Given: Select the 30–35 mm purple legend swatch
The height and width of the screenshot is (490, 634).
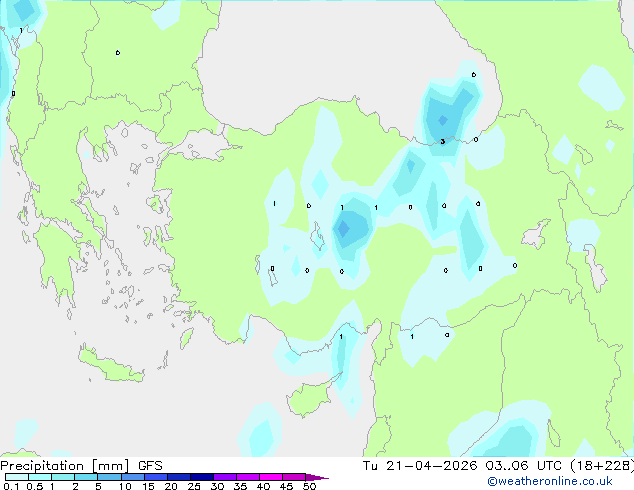Looking at the screenshot, I should (225, 477).
